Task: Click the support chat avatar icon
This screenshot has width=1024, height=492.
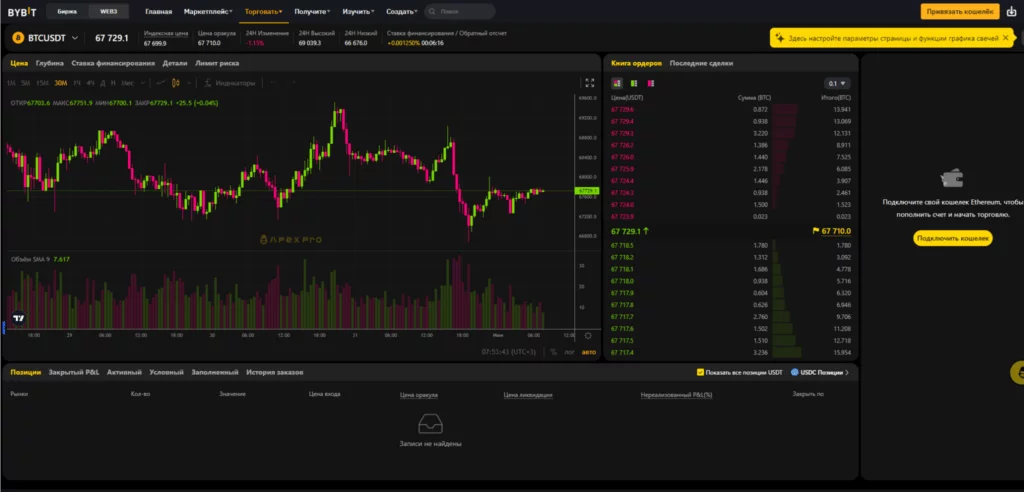Action: tap(1017, 372)
